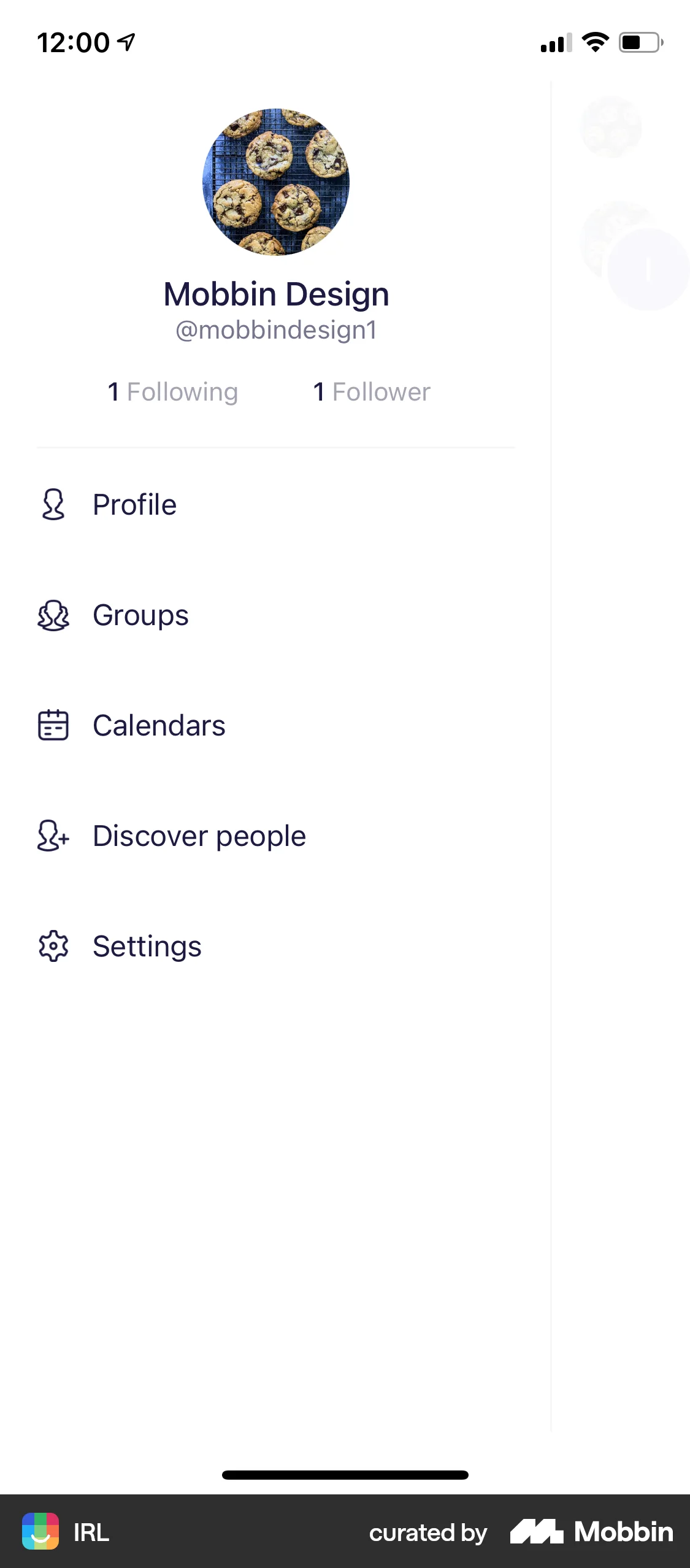Tap the IRL app logo icon
This screenshot has height=1568, width=690.
(40, 1531)
